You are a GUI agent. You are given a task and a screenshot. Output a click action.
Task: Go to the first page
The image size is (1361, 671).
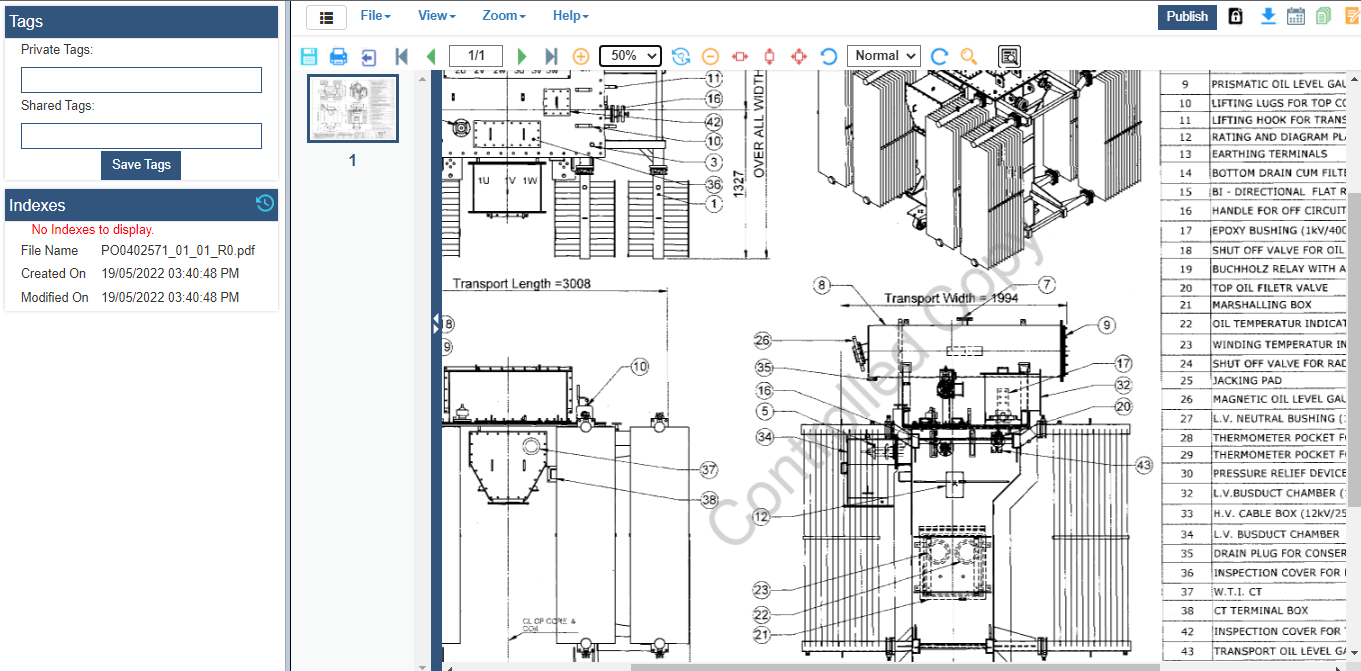tap(401, 56)
